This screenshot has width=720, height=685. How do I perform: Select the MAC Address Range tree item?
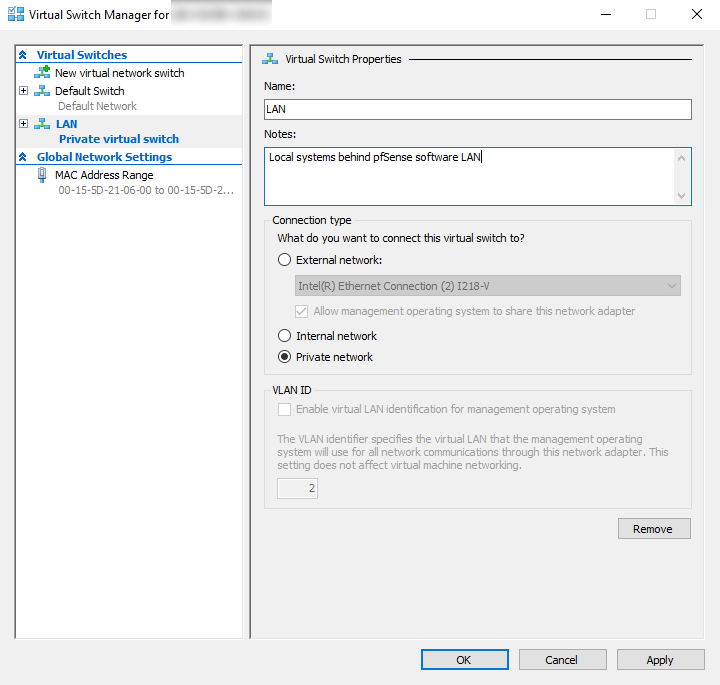pos(104,175)
